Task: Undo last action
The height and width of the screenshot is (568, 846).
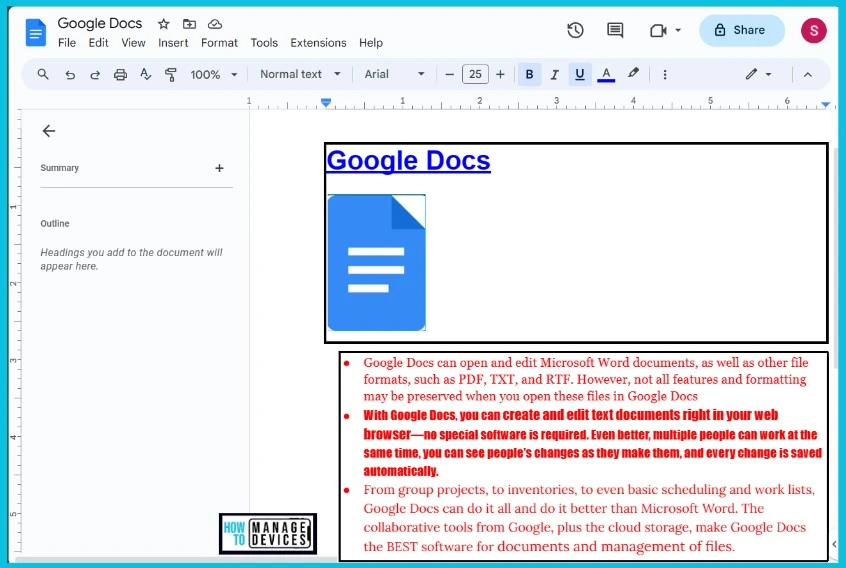Action: pos(70,74)
